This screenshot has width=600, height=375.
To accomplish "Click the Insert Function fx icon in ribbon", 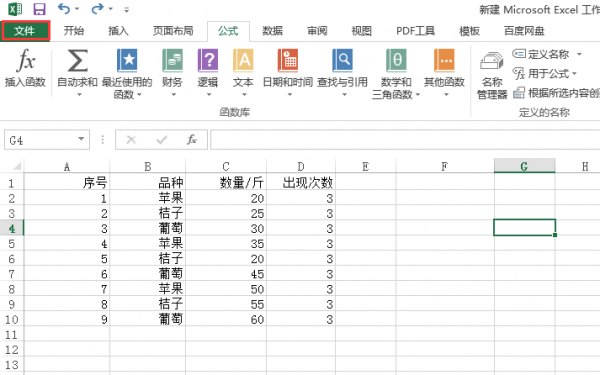I will pos(25,60).
